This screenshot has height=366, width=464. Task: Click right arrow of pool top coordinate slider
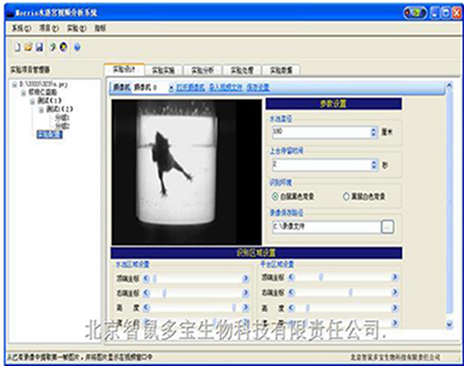[x=245, y=278]
